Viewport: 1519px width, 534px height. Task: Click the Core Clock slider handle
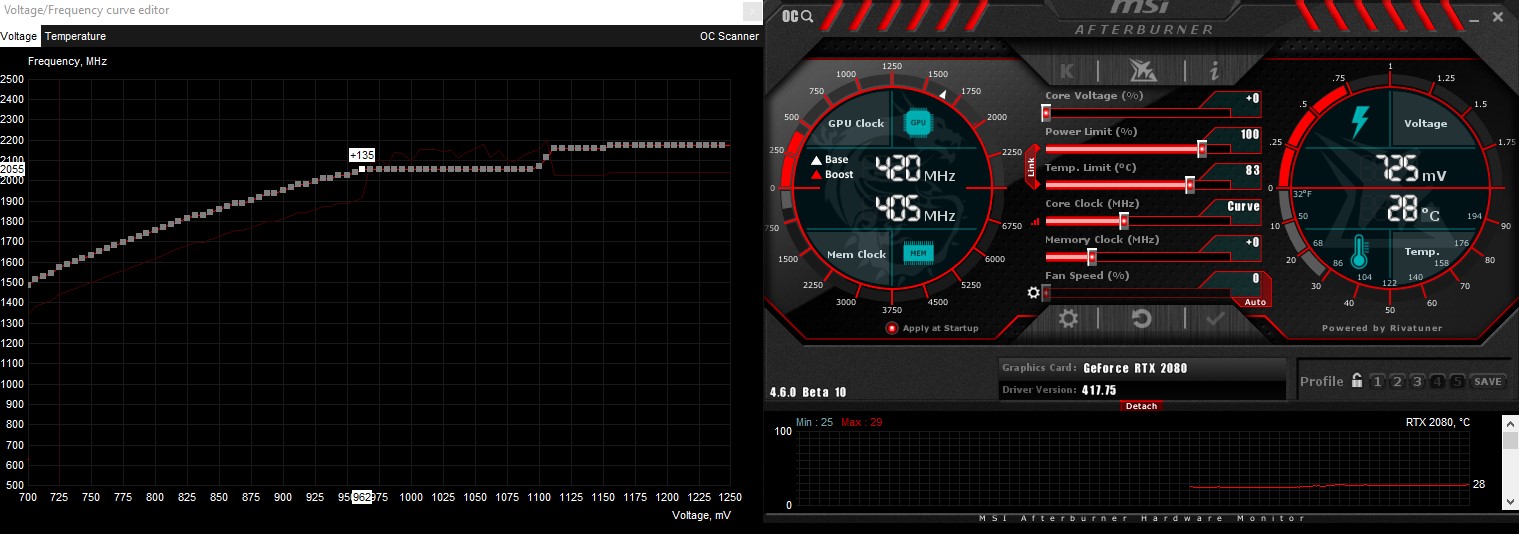[x=1124, y=221]
